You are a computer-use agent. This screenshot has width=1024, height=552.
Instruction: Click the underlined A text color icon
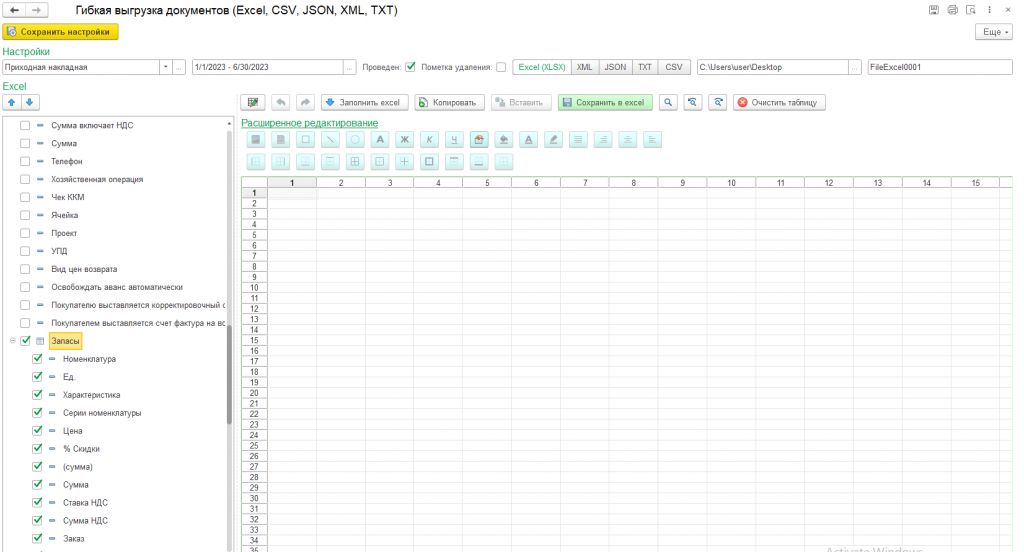(x=528, y=140)
